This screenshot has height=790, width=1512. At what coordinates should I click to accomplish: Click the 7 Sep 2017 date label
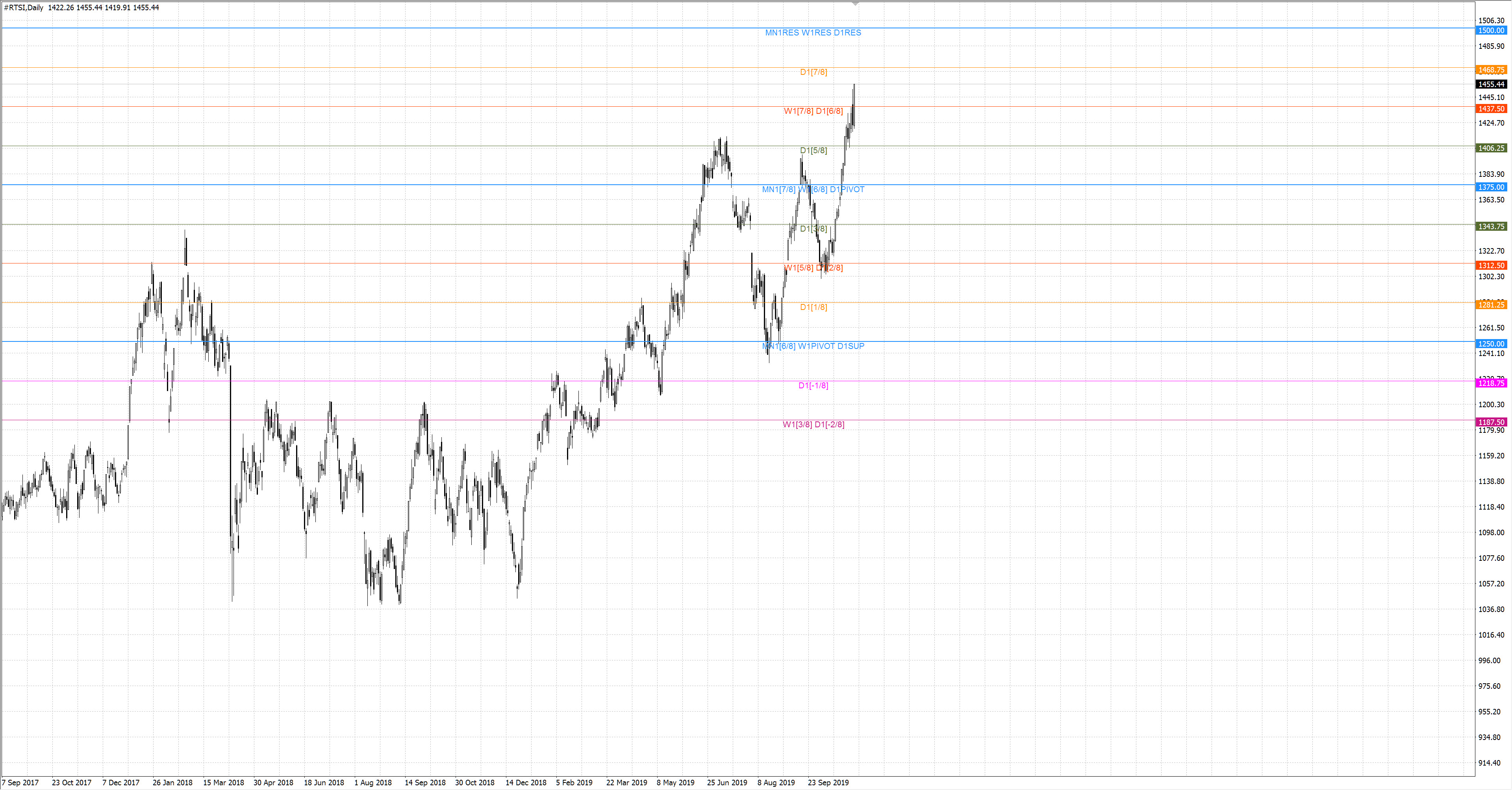click(x=20, y=783)
